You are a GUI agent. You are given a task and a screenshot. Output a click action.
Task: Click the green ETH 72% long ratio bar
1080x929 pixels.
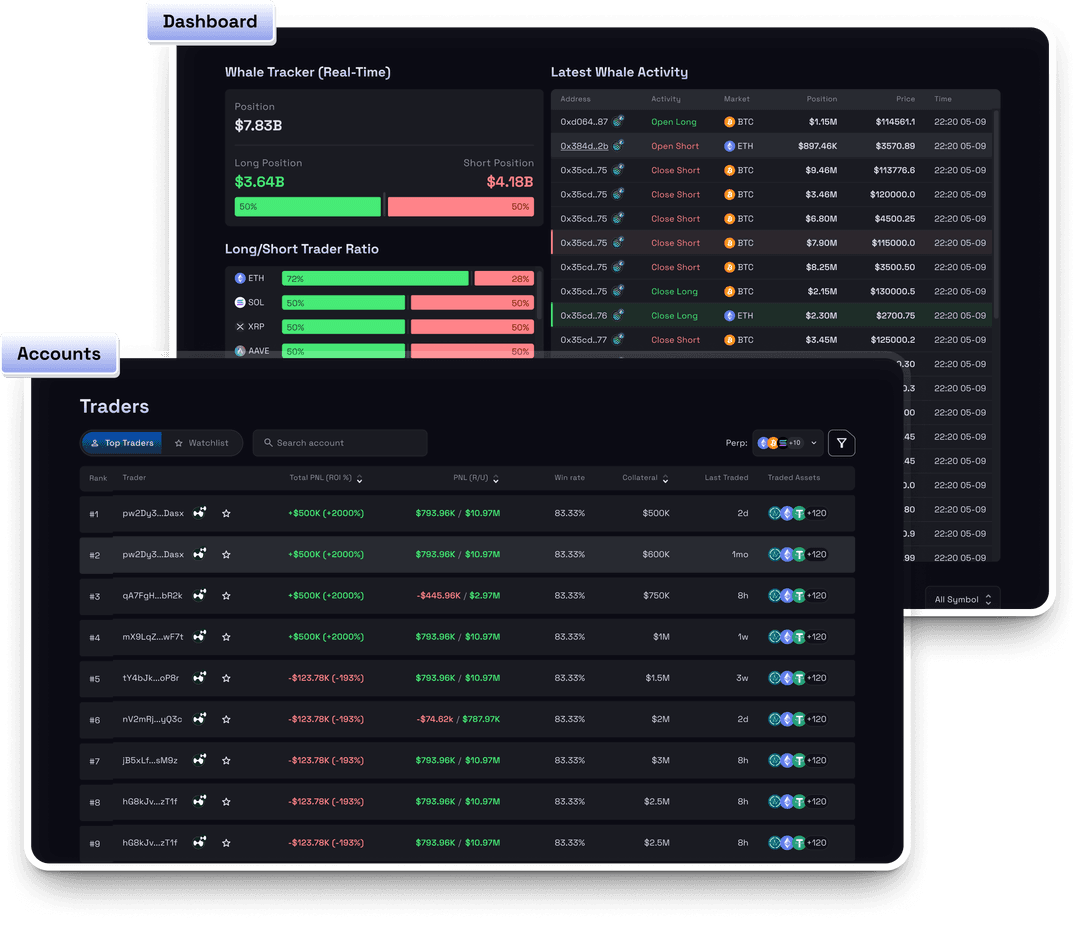pyautogui.click(x=374, y=279)
